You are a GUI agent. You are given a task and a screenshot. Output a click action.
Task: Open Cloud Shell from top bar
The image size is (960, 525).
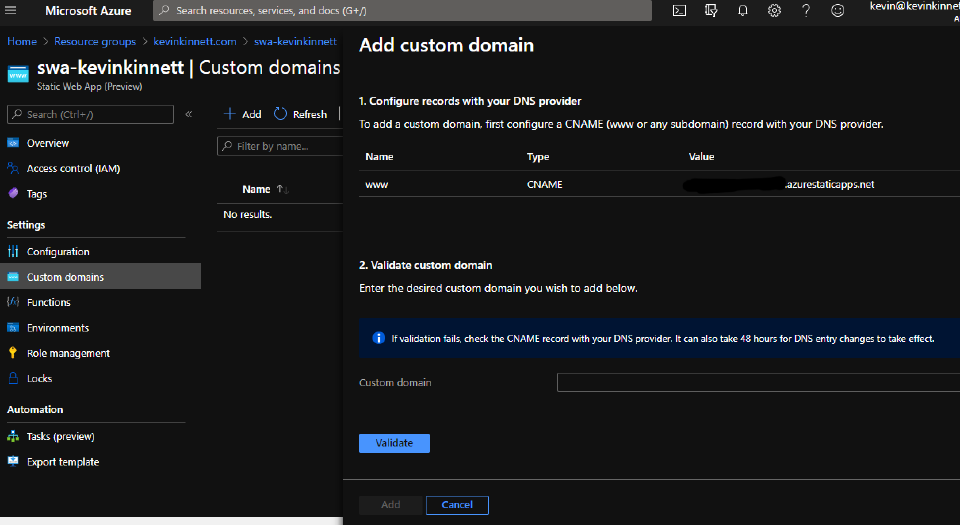(x=679, y=10)
